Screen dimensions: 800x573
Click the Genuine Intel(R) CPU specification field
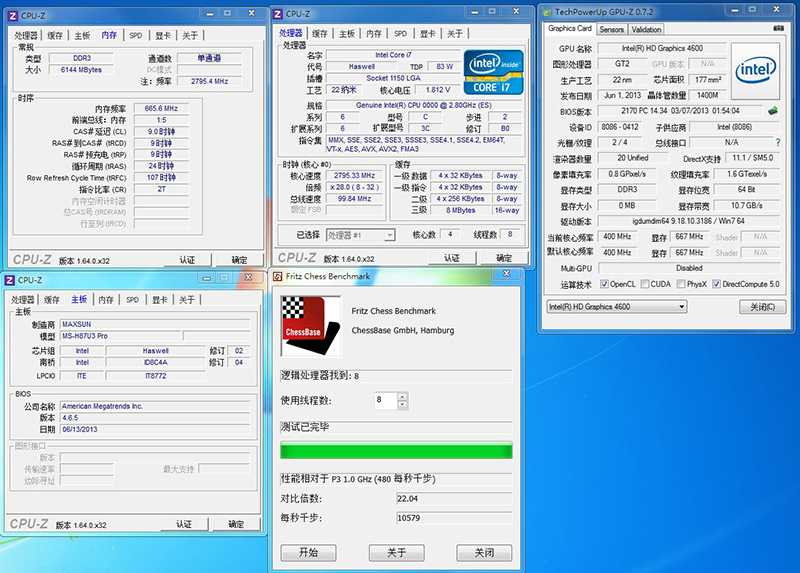click(424, 105)
